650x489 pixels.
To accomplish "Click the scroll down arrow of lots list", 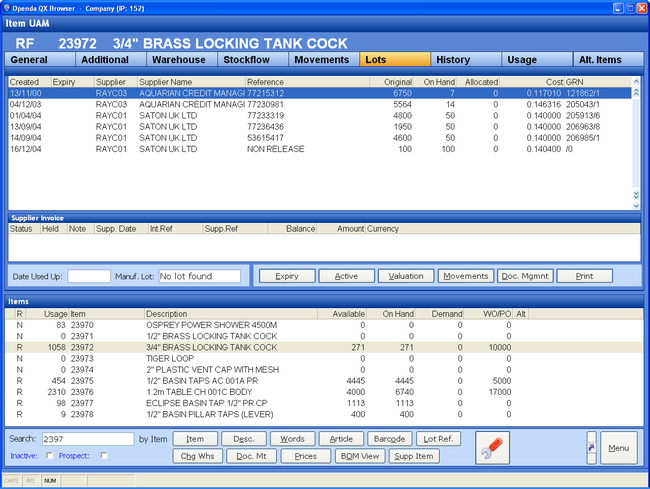I will [x=636, y=206].
